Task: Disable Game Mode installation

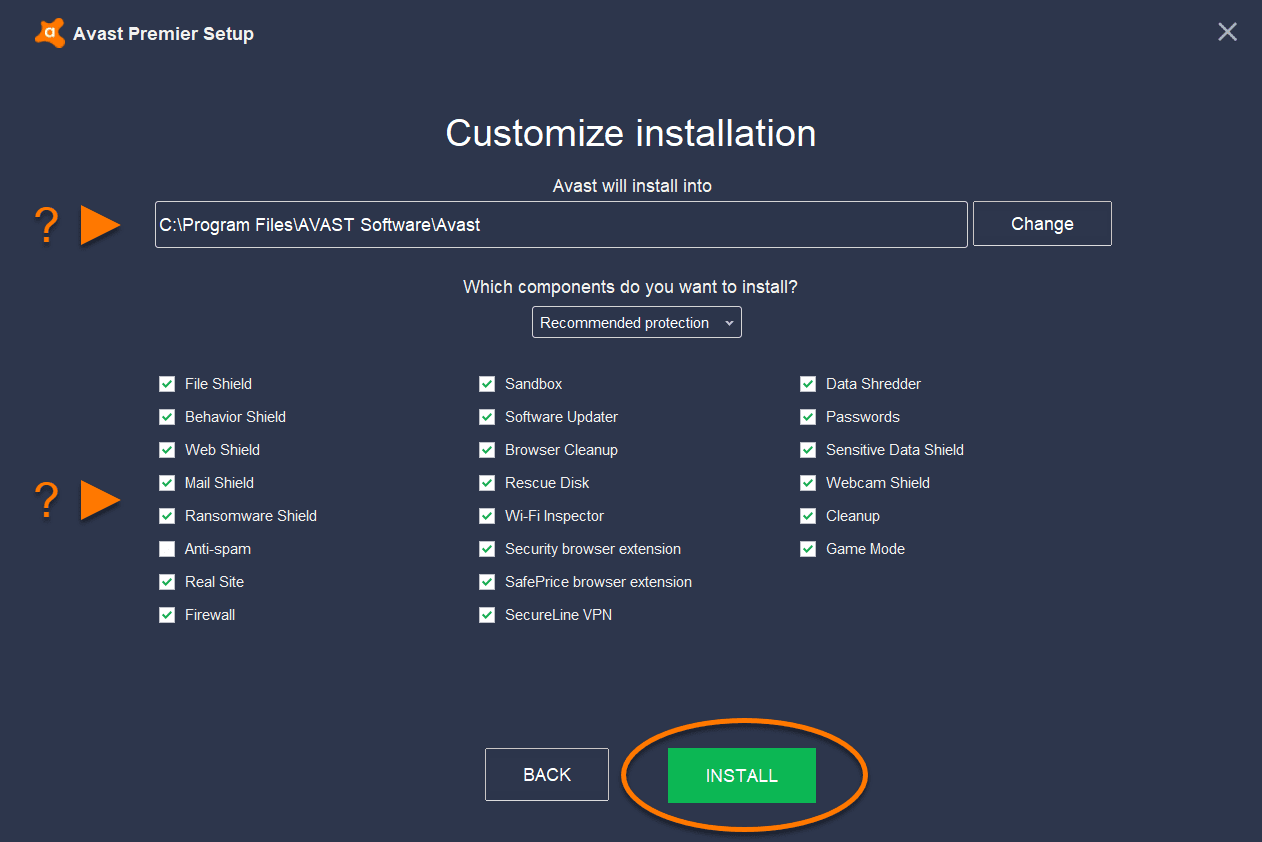Action: 807,548
